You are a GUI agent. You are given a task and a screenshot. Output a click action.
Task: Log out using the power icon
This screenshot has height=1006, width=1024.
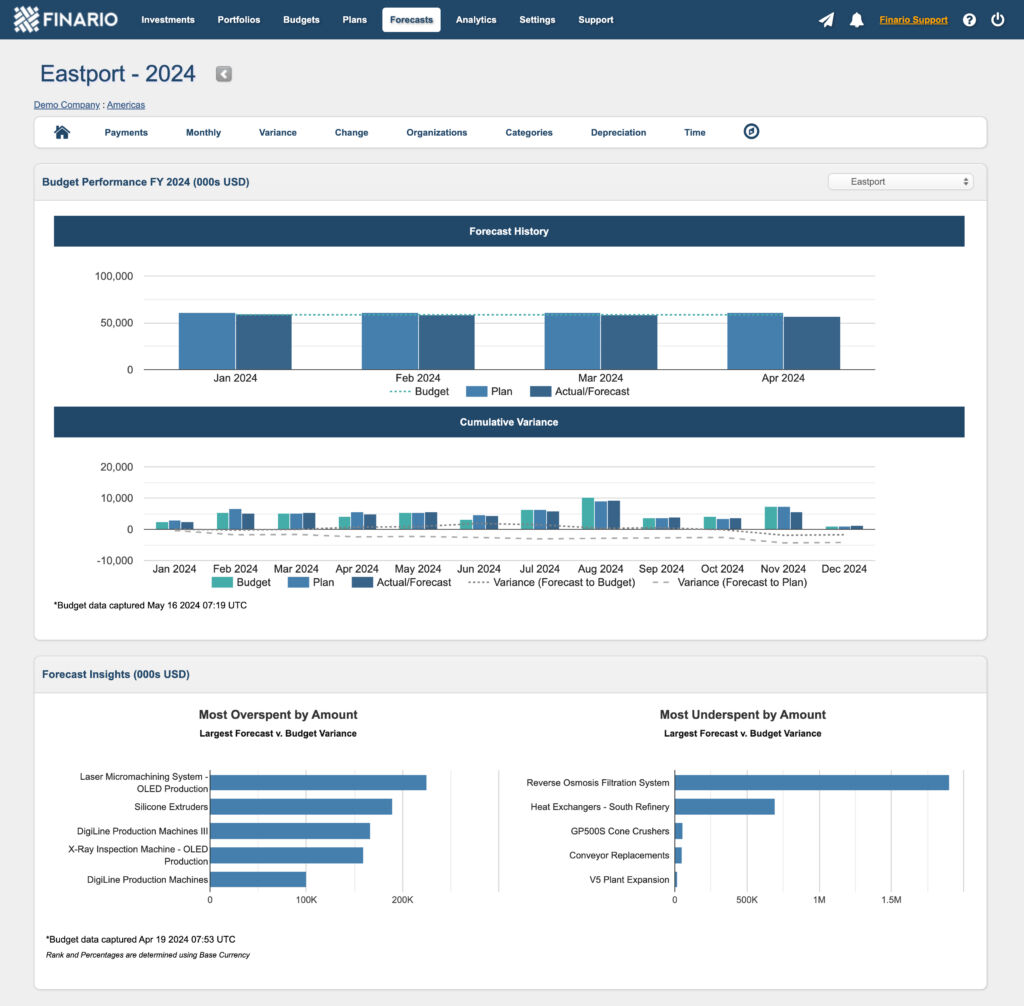pos(998,19)
